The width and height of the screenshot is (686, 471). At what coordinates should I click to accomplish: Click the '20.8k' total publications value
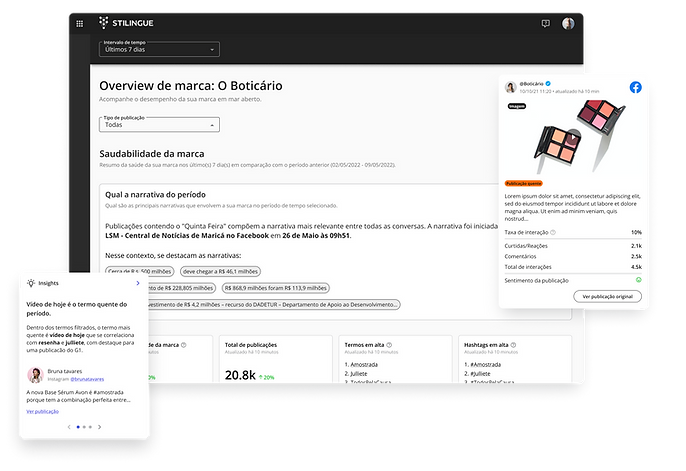coord(240,375)
